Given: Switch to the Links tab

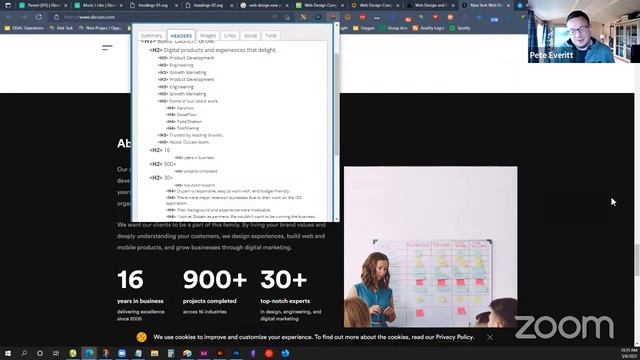Looking at the screenshot, I should (x=230, y=36).
